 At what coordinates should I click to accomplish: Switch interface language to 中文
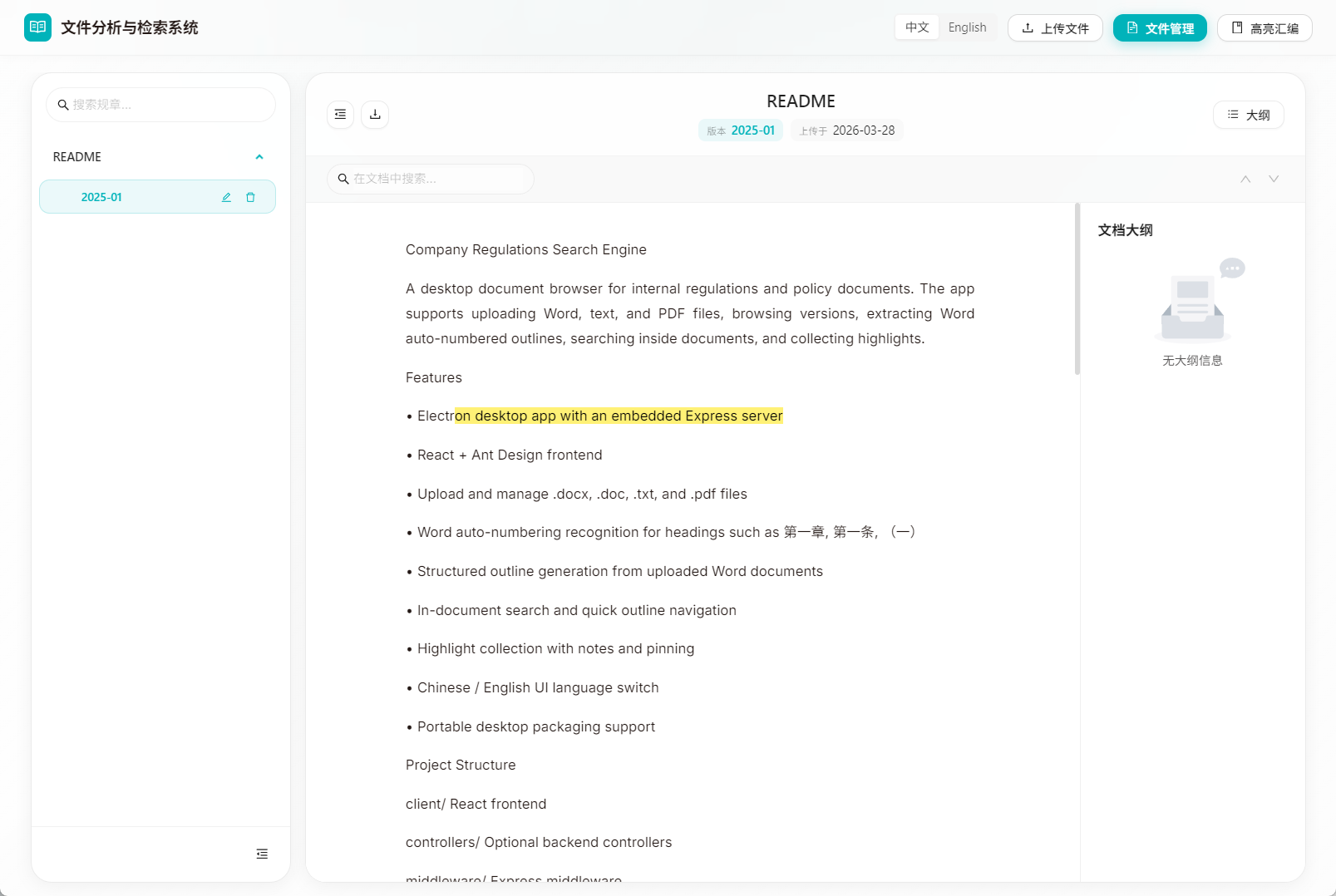pyautogui.click(x=917, y=27)
